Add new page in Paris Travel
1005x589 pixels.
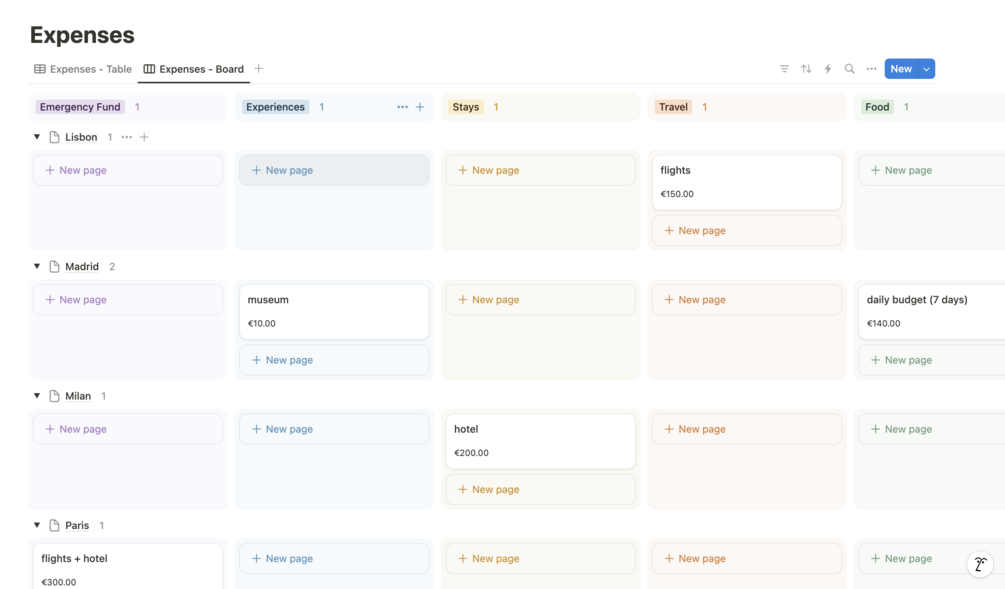click(x=747, y=559)
